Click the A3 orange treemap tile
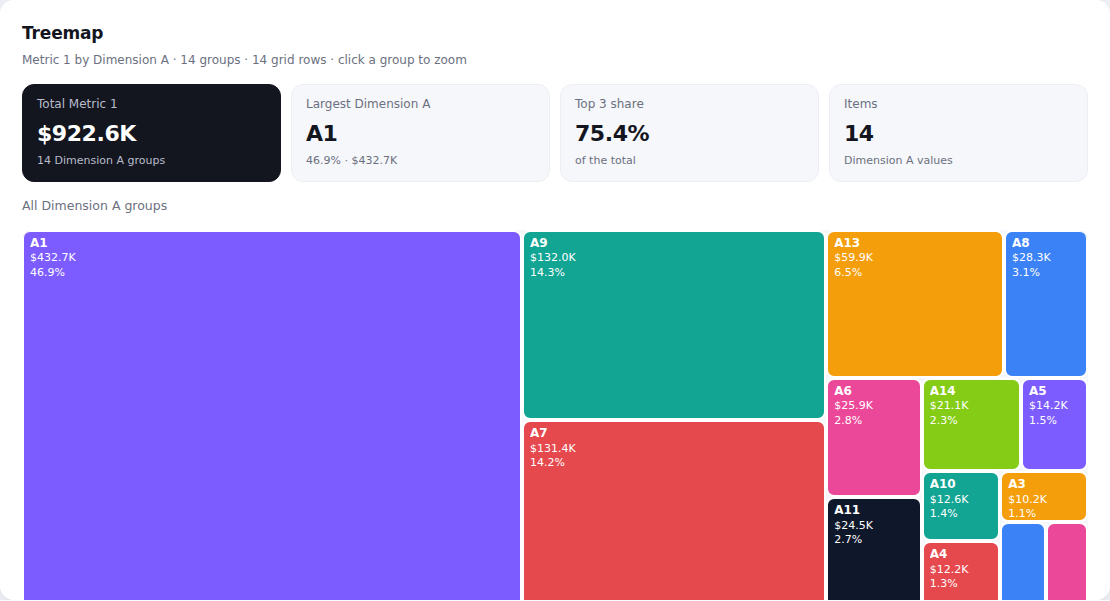 [1043, 496]
